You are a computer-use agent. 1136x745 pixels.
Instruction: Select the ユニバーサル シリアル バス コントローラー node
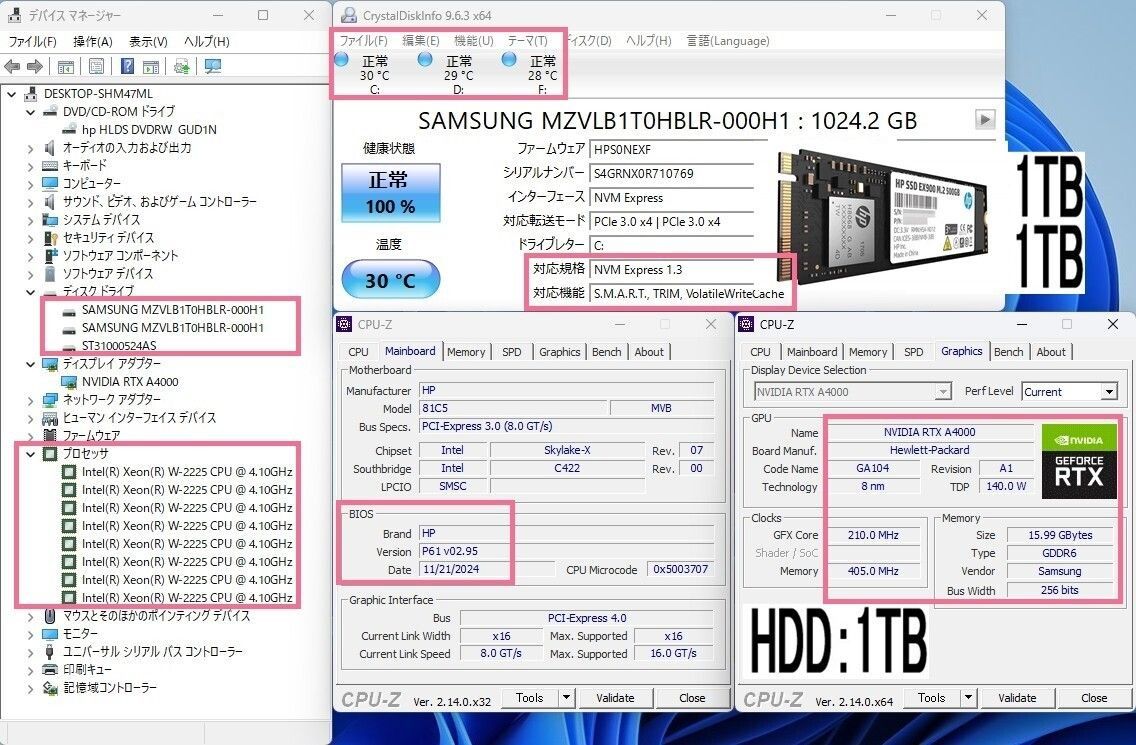(152, 652)
